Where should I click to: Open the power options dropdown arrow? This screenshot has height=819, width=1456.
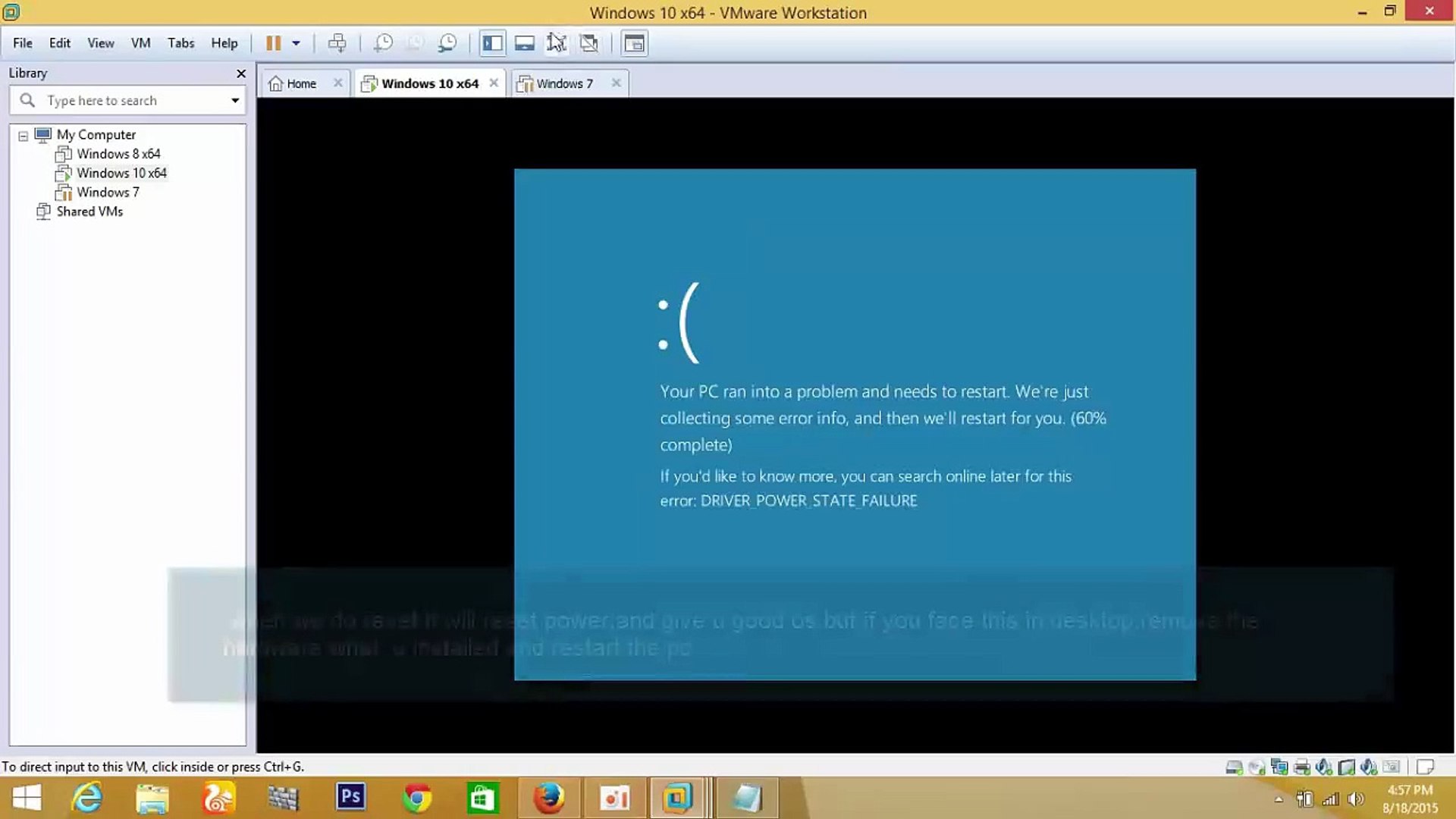[297, 43]
